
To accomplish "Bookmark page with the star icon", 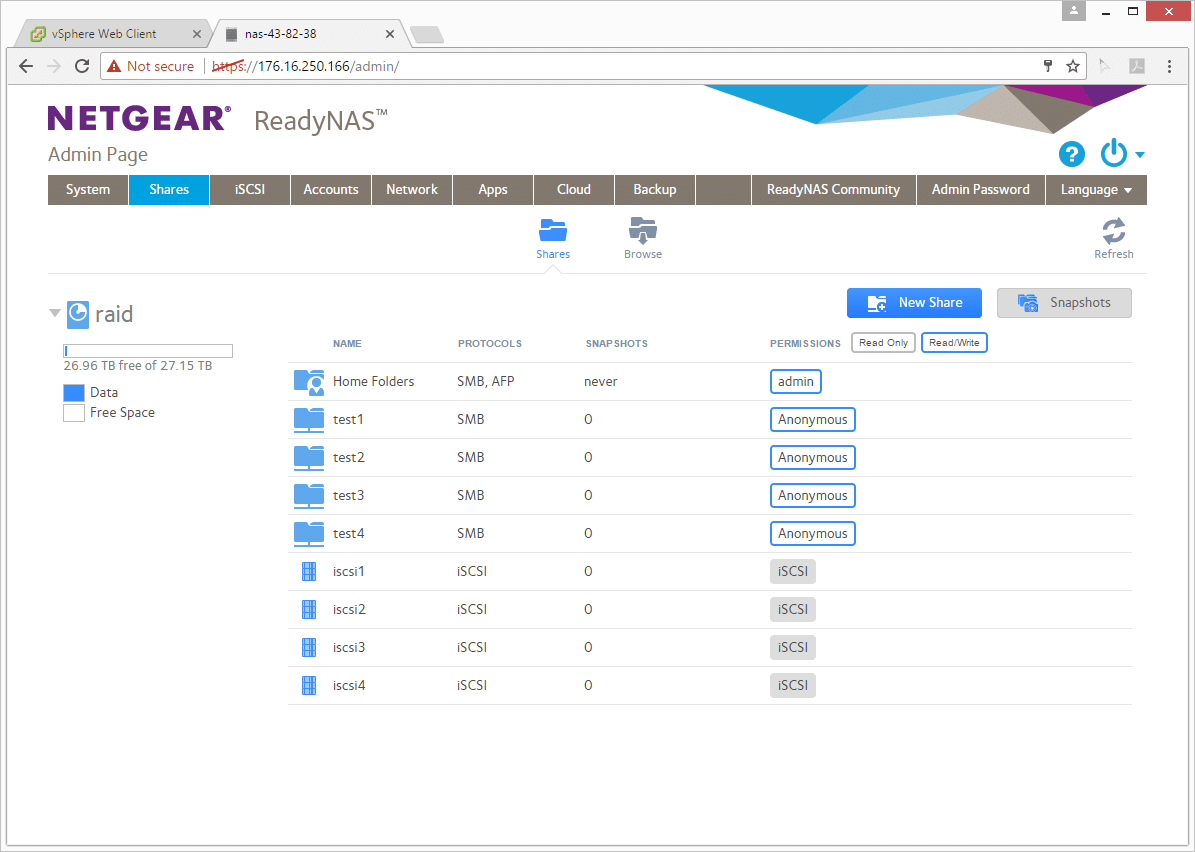I will pos(1073,66).
